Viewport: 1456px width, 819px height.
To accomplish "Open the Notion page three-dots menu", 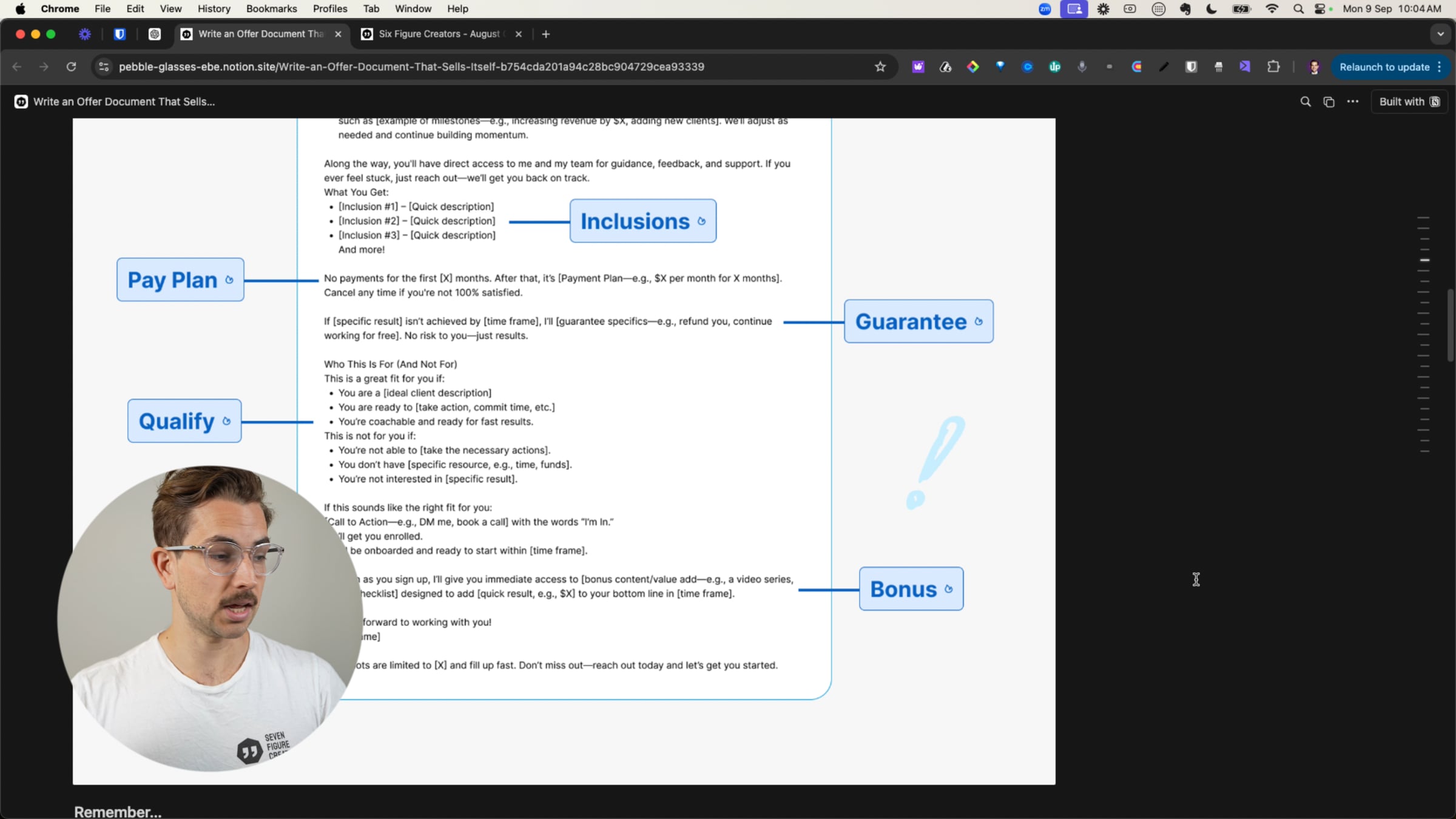I will 1353,101.
